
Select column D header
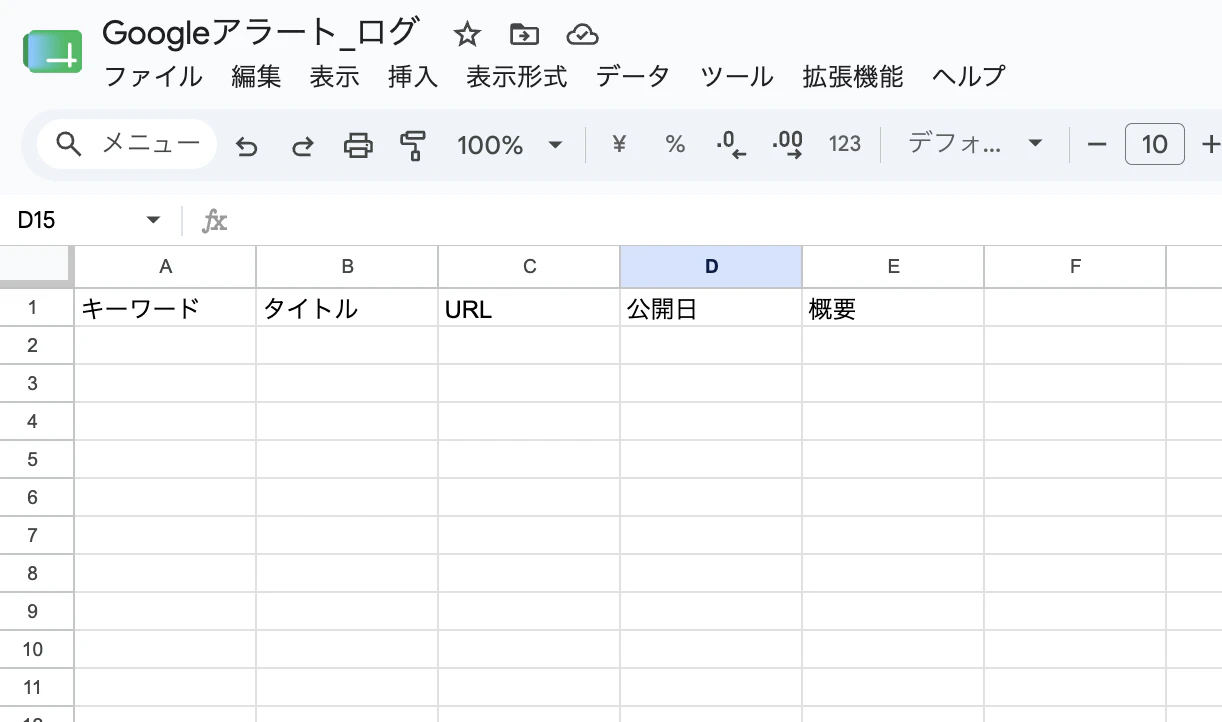pyautogui.click(x=711, y=266)
